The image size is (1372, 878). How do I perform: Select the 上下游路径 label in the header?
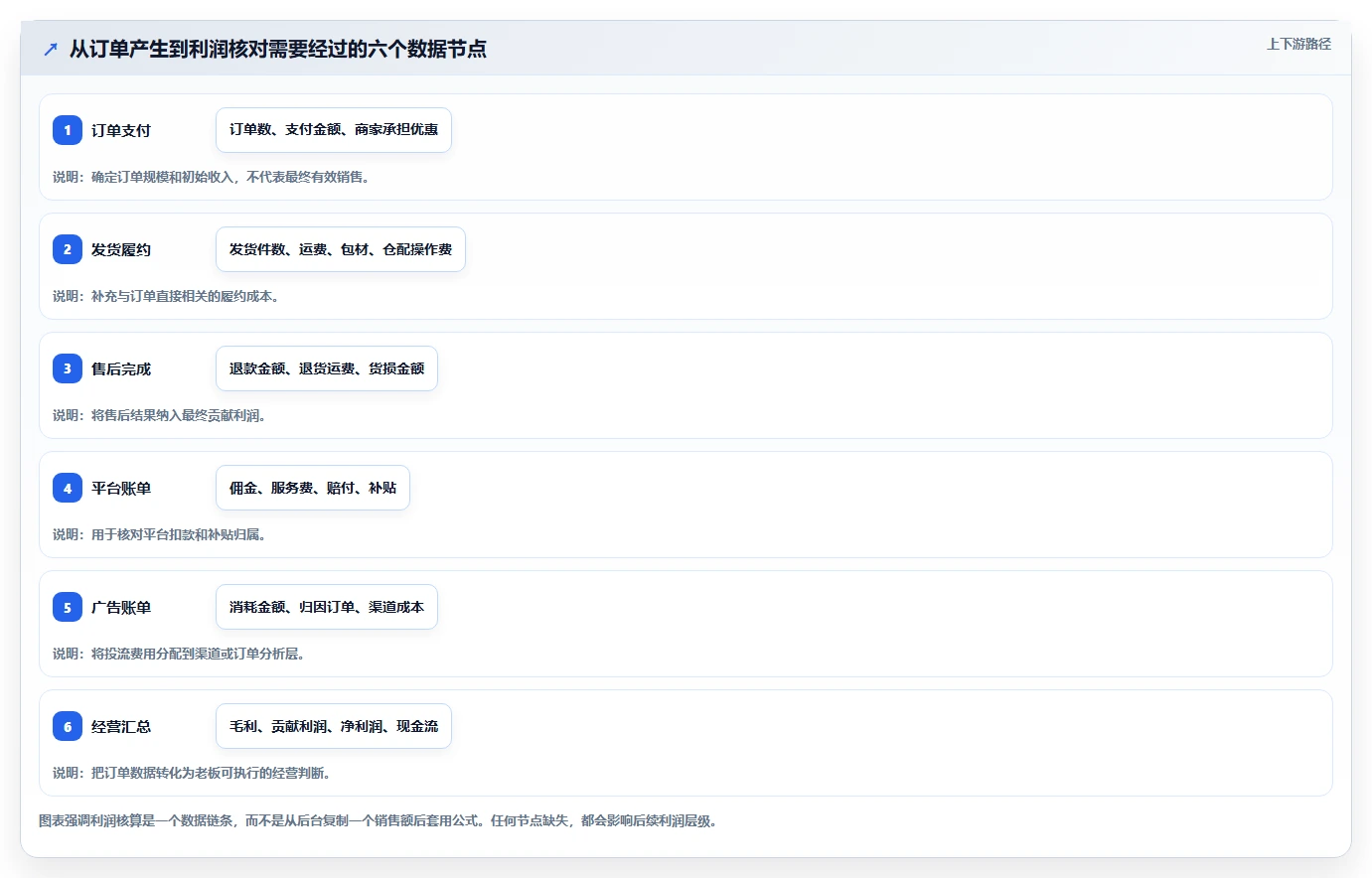click(1298, 44)
